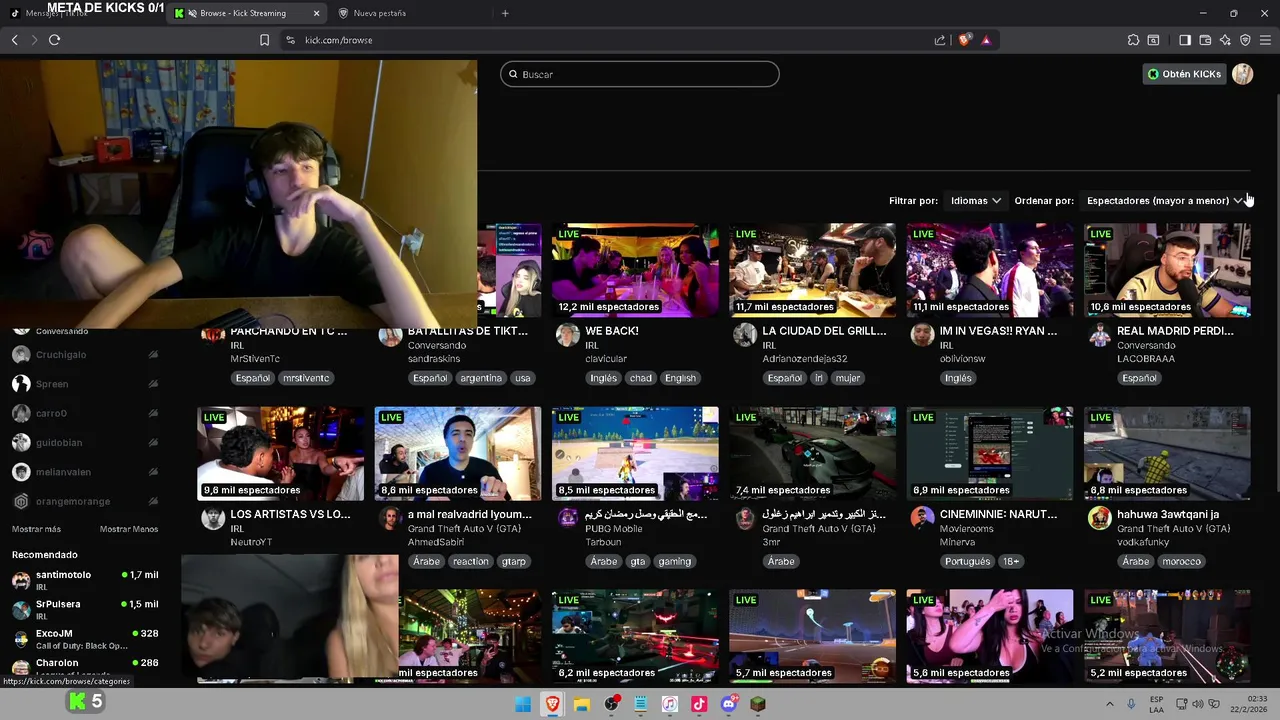Screen dimensions: 1280x720
Task: Click Mostrar más in the sidebar
Action: pyautogui.click(x=36, y=529)
